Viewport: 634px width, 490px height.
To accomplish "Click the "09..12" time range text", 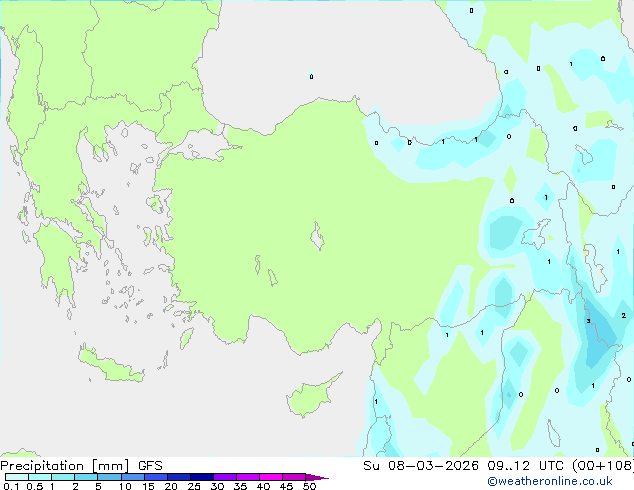I will pyautogui.click(x=508, y=466).
